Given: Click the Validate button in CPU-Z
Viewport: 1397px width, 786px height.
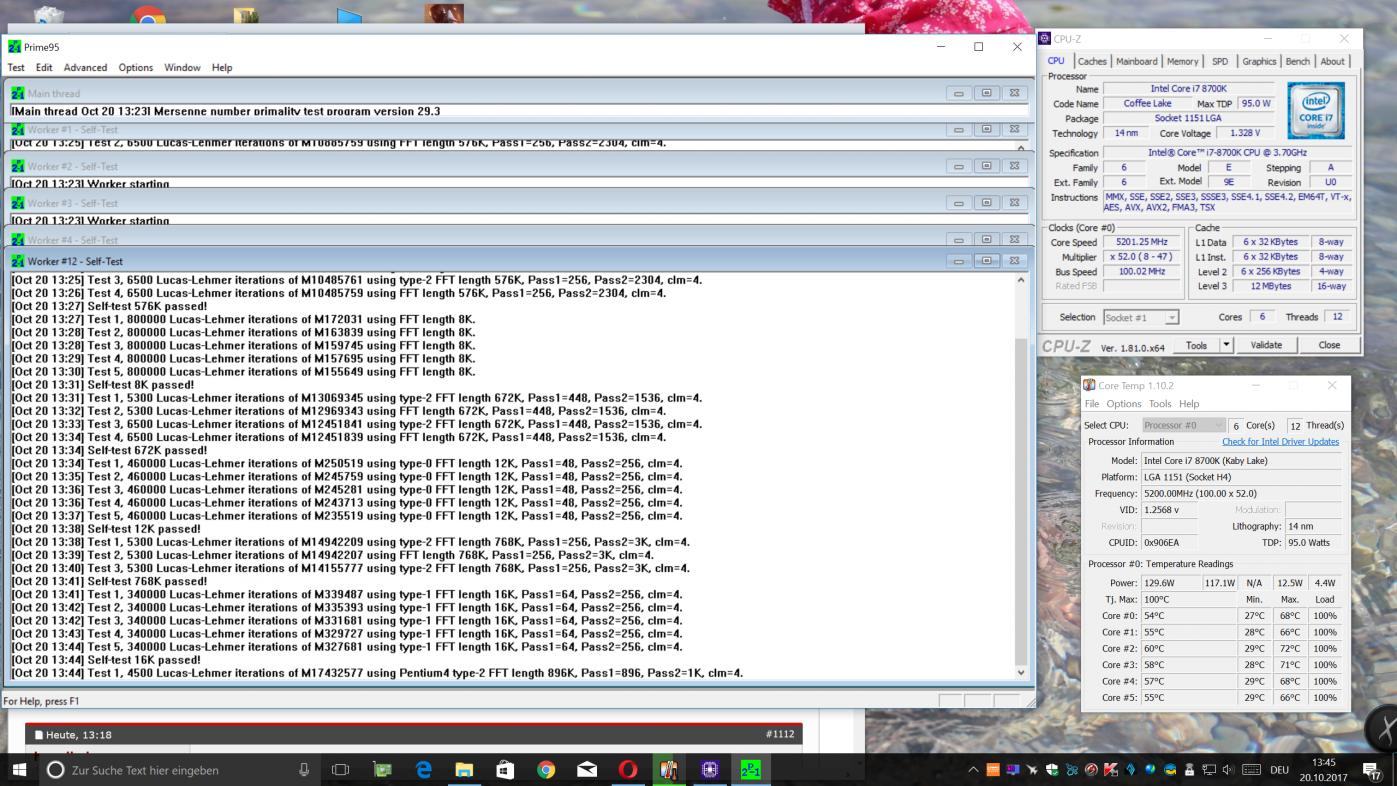Looking at the screenshot, I should coord(1266,345).
